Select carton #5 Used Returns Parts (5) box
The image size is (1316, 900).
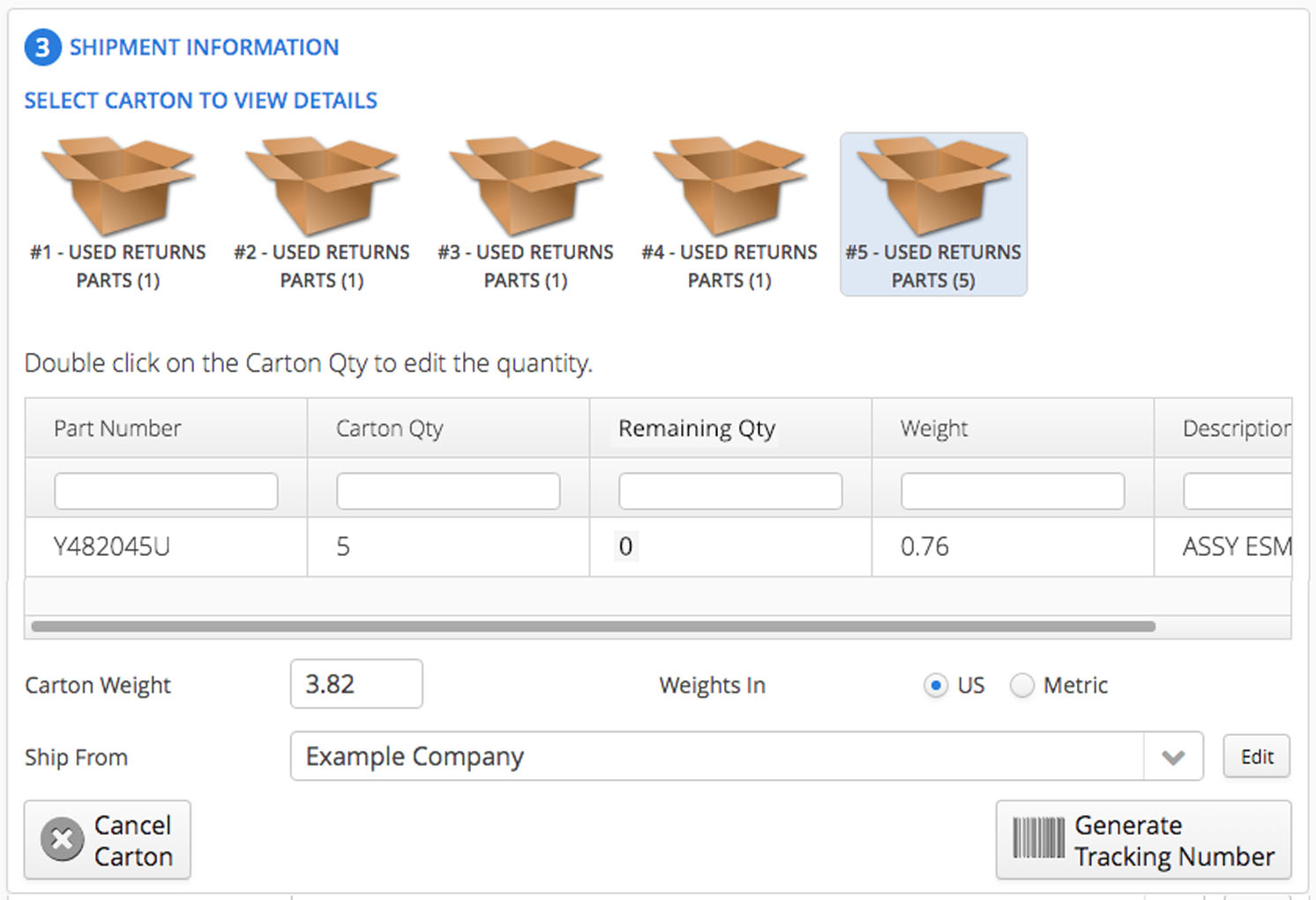(x=933, y=214)
